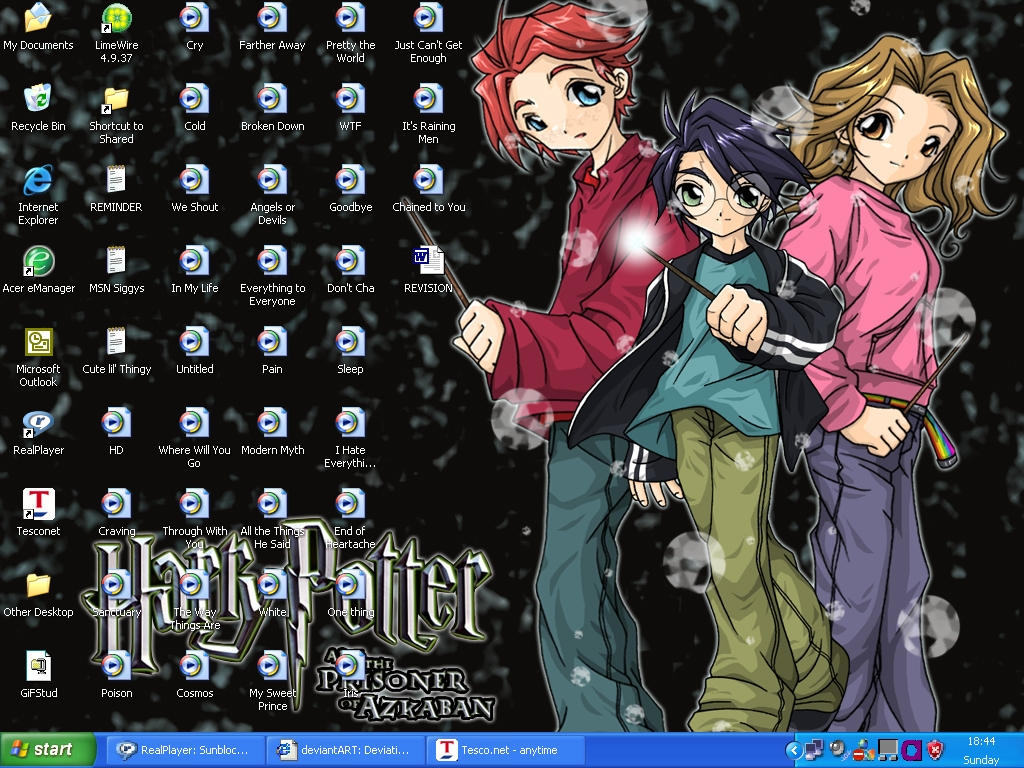Open the Acer eManager shortcut
This screenshot has height=768, width=1024.
38,261
